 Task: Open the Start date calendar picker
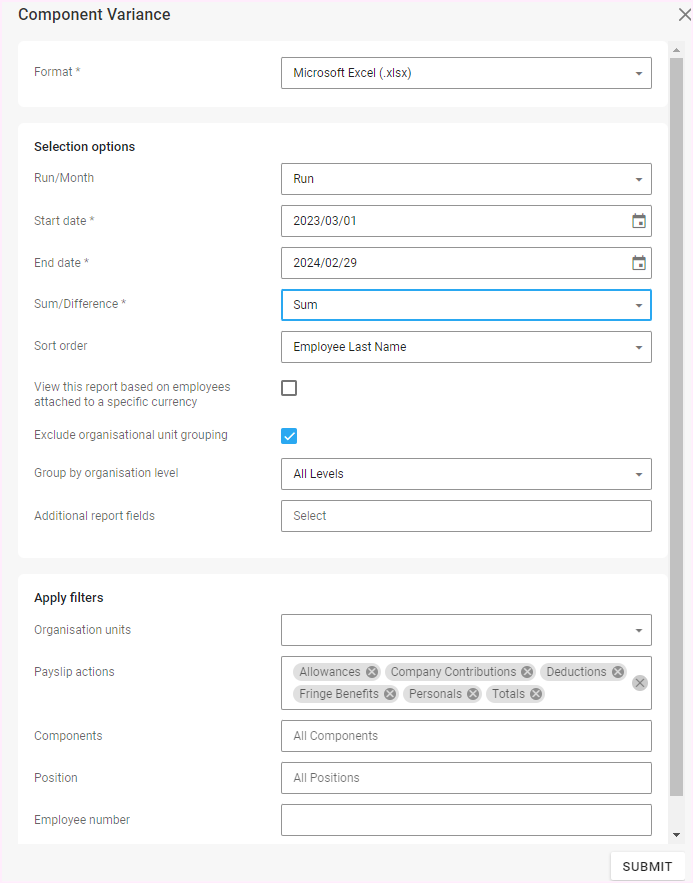click(x=639, y=221)
